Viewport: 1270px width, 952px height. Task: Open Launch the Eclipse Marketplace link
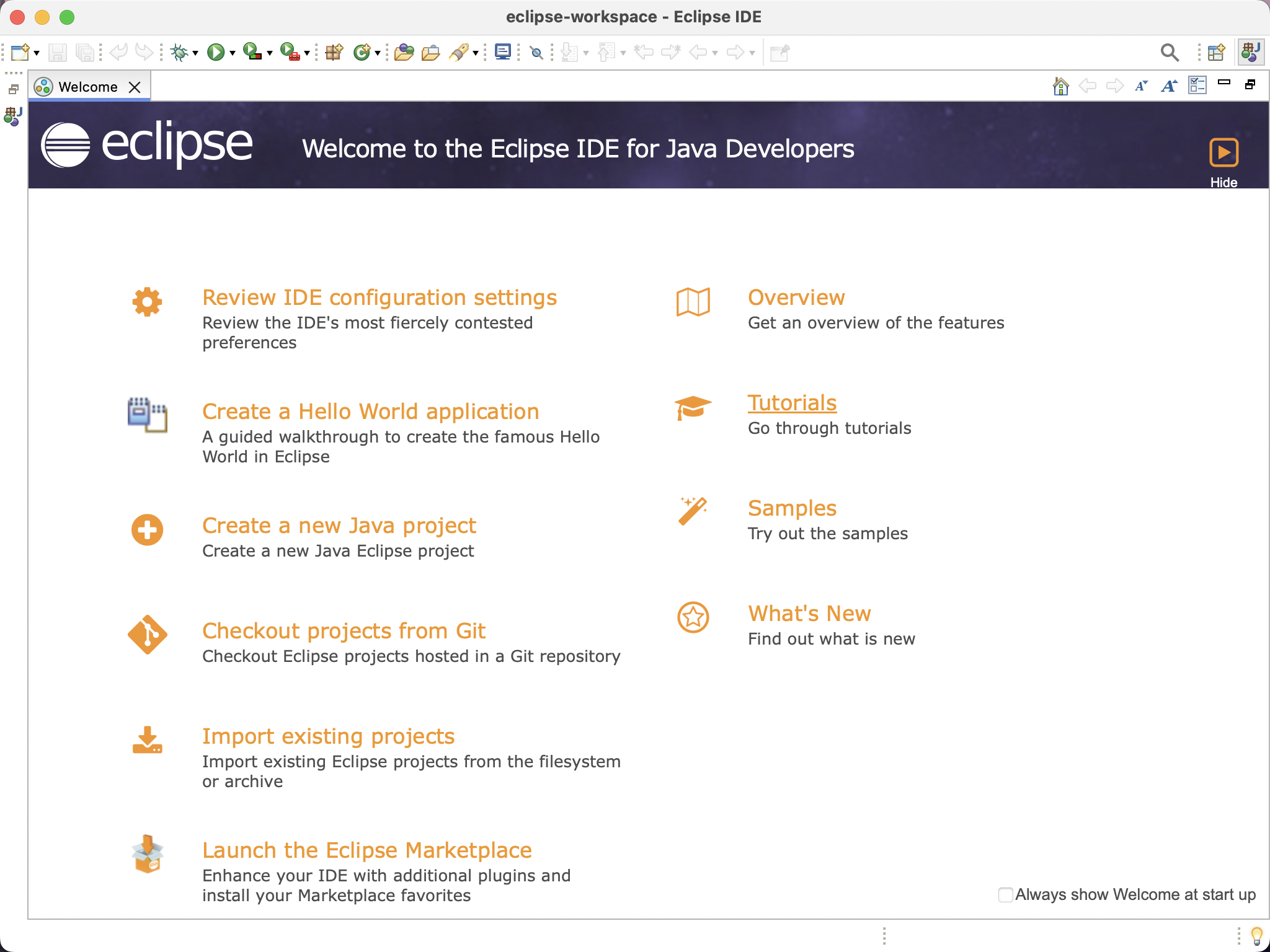click(x=367, y=850)
